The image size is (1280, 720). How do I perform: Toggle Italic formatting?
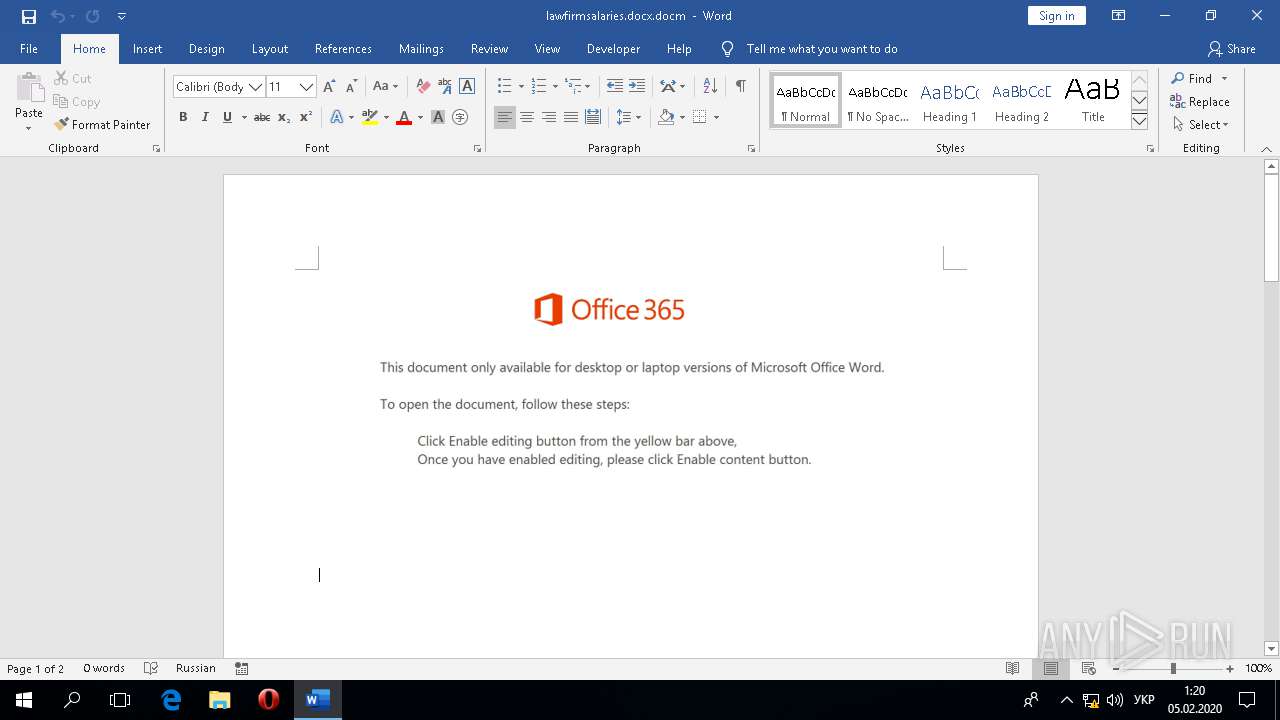point(205,117)
